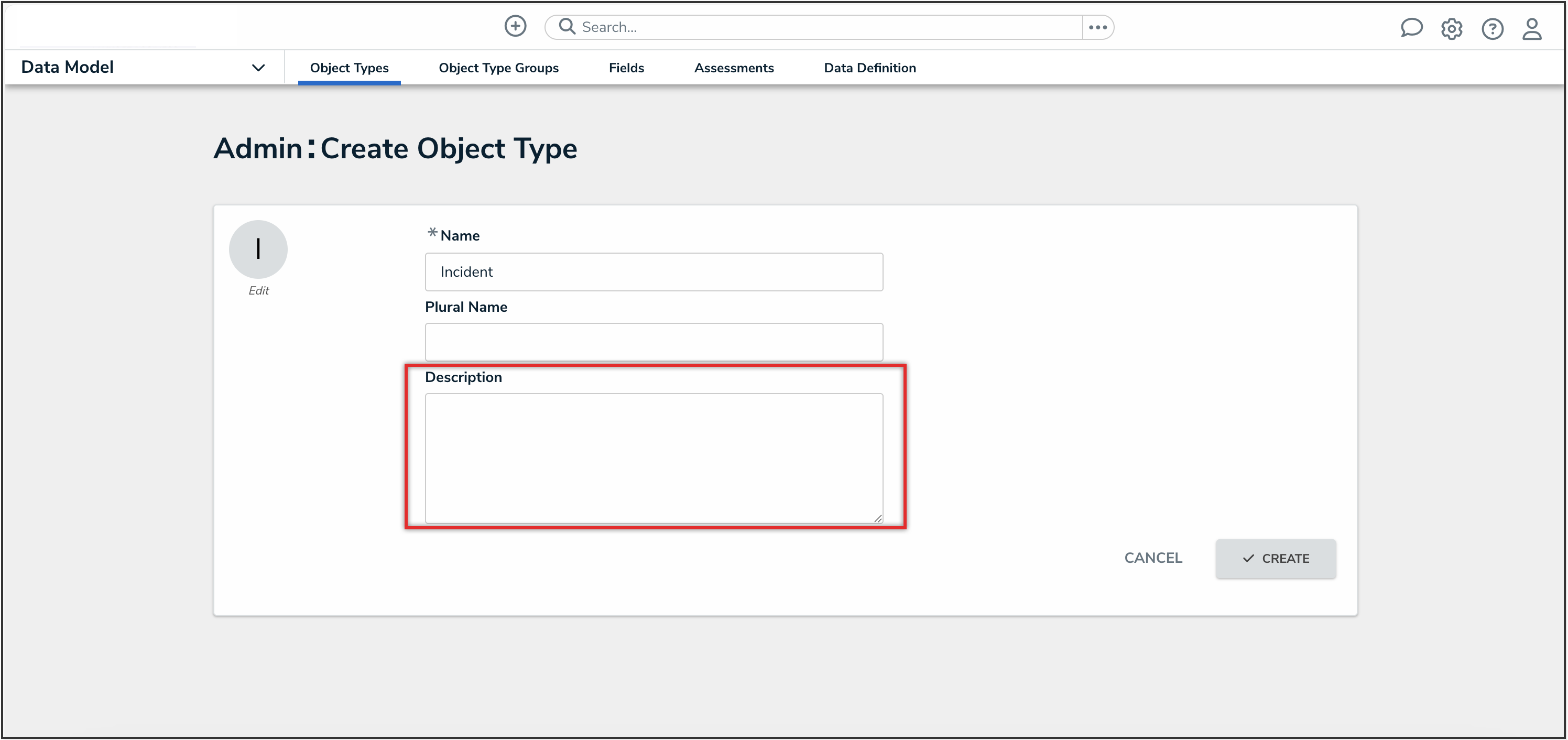Viewport: 1568px width, 740px height.
Task: Expand the Data Model dropdown chevron
Action: 258,68
